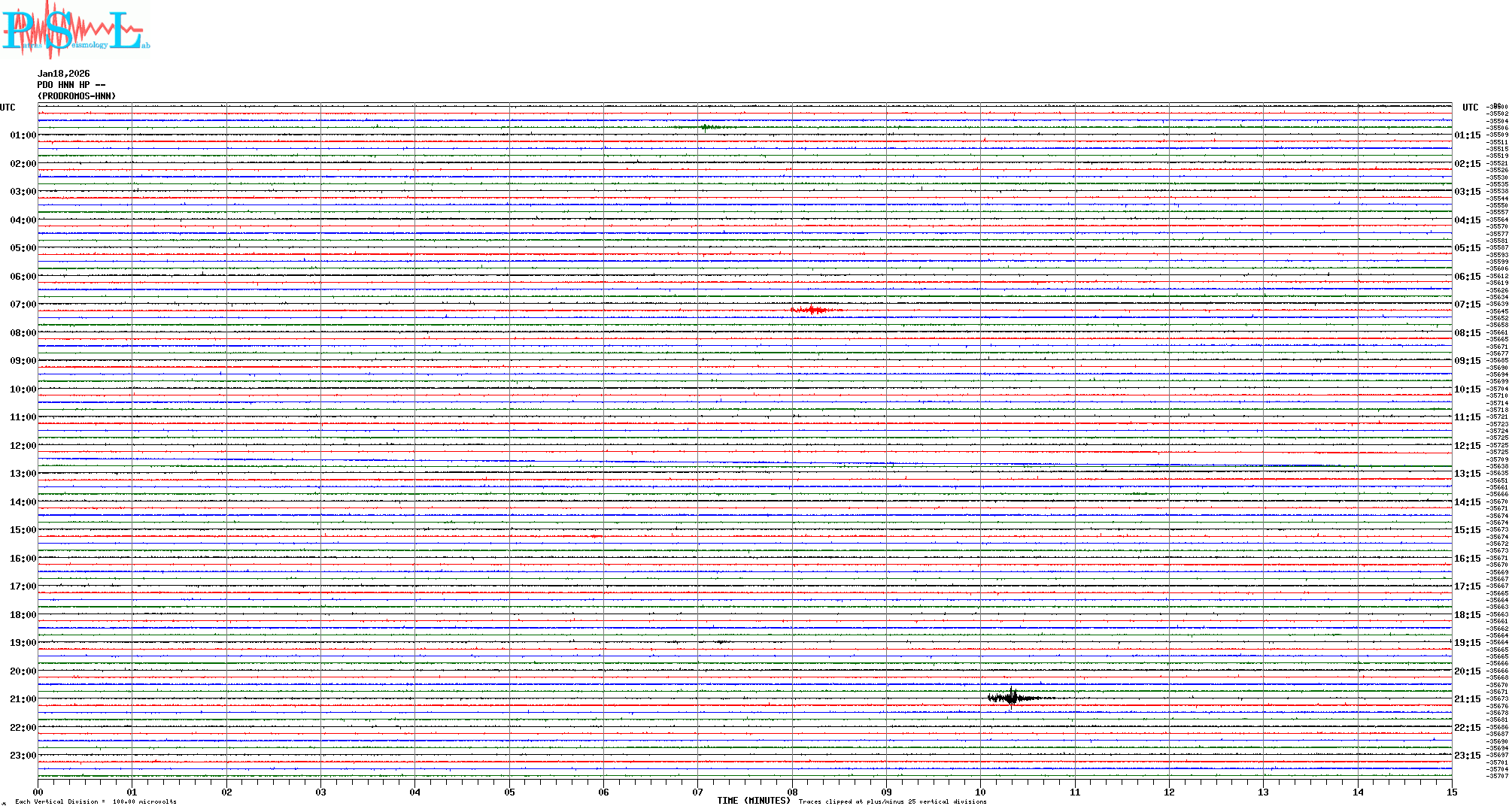Click the PSL seismology lab logo
1512x812 pixels.
[x=75, y=30]
